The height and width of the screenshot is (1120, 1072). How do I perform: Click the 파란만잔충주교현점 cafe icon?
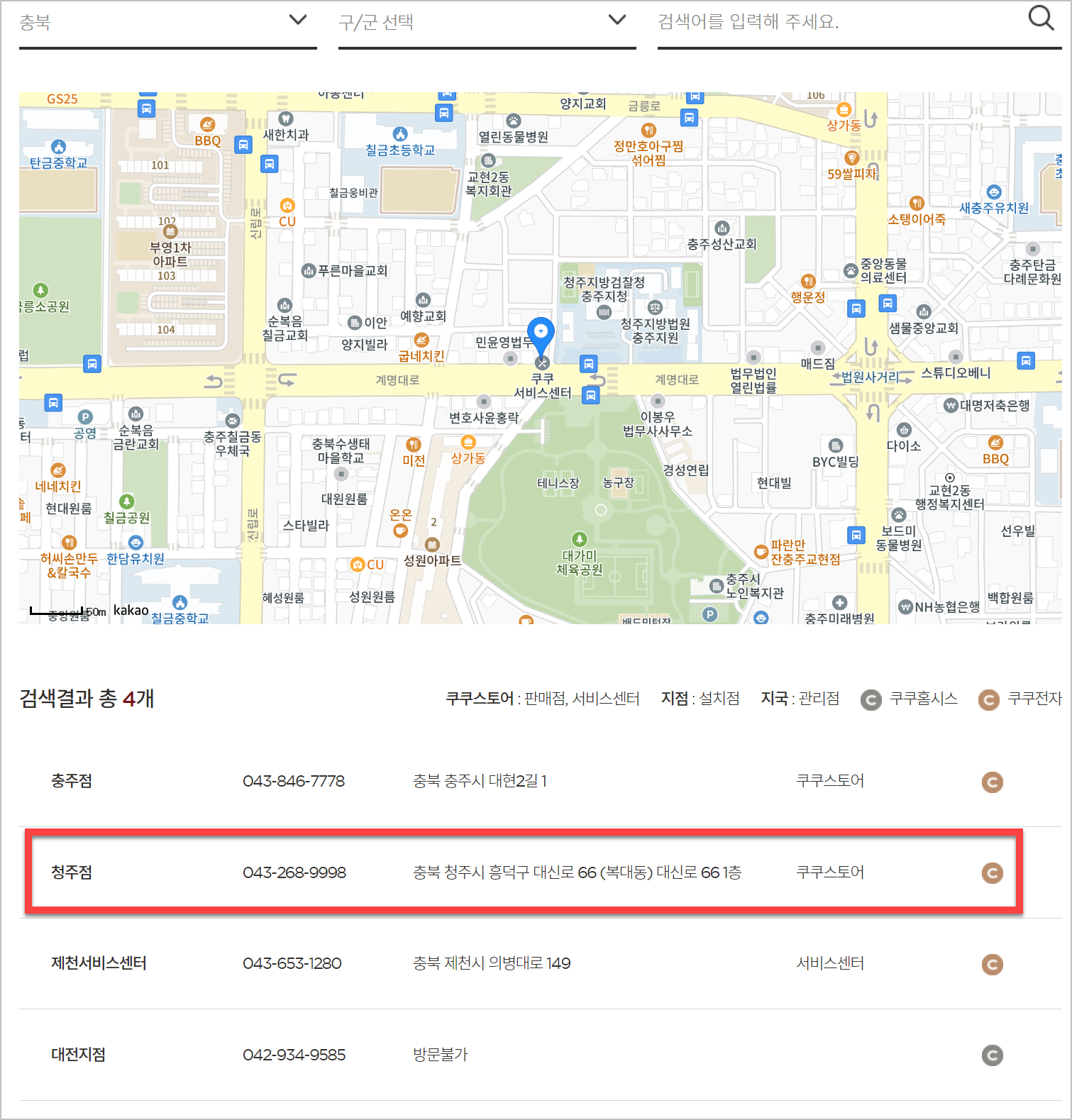[761, 551]
